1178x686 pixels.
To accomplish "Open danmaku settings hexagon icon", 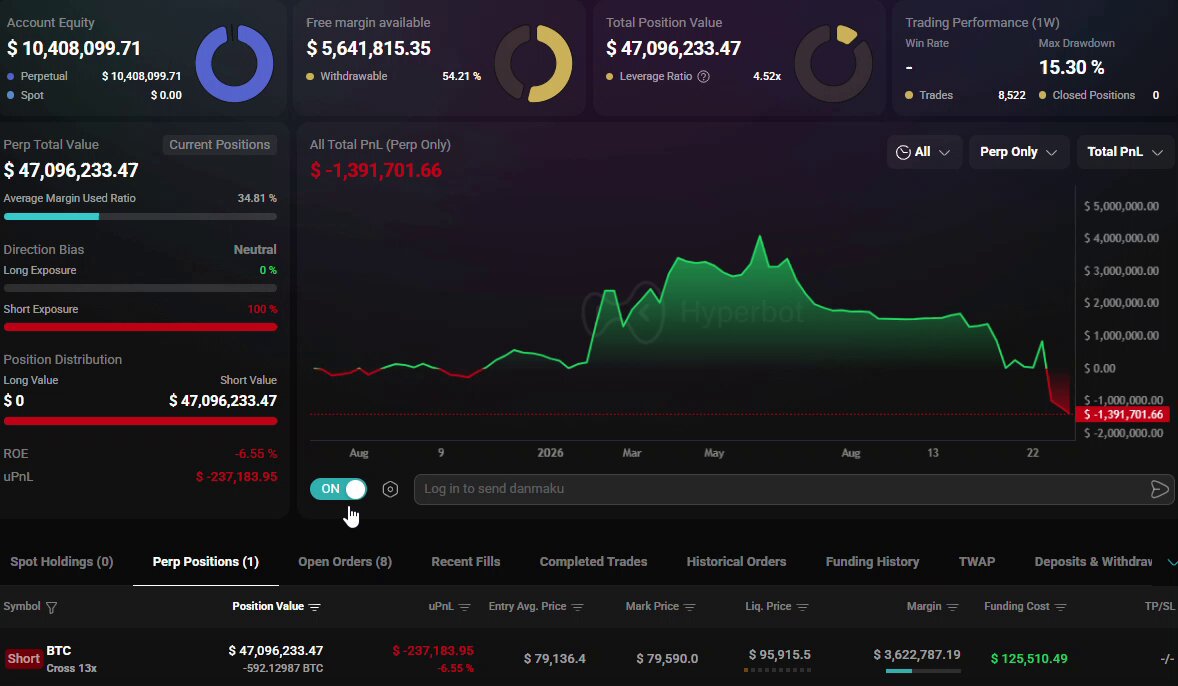I will (390, 489).
